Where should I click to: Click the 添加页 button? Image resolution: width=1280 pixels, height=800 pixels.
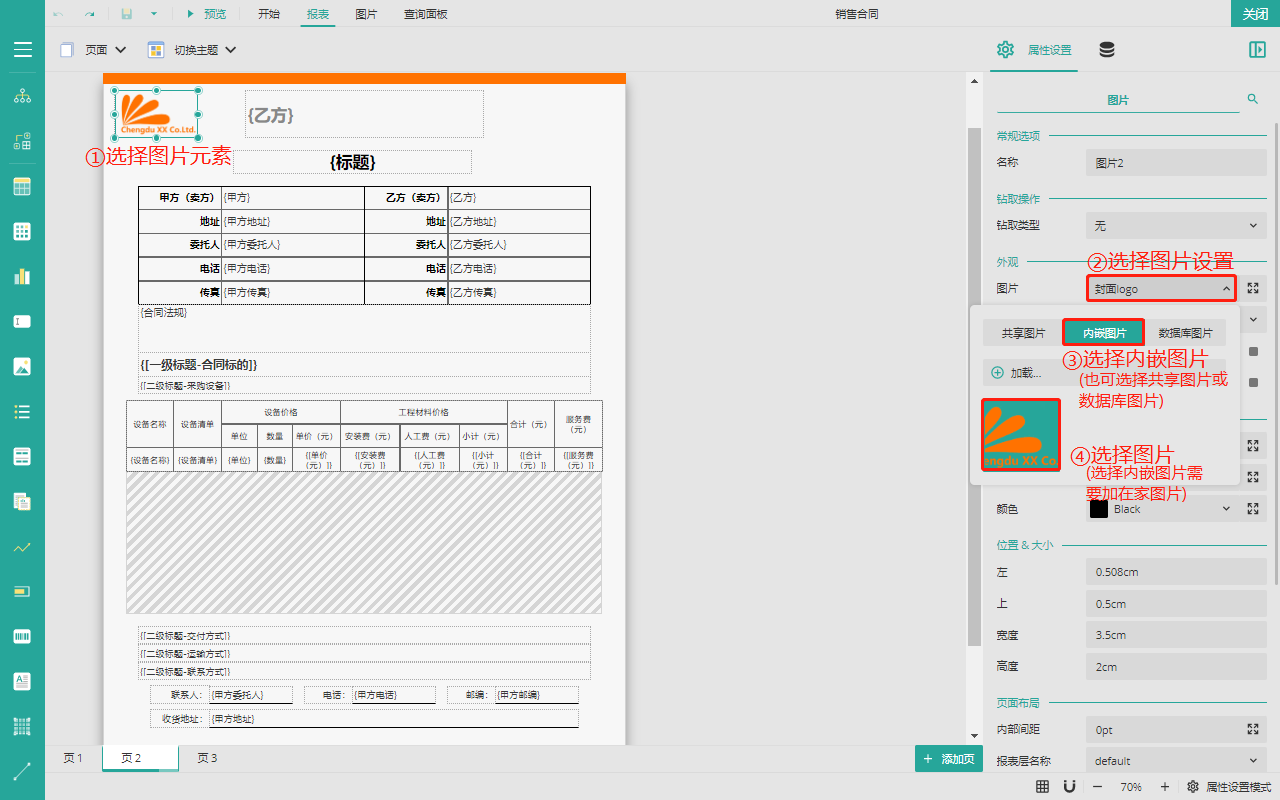tap(948, 759)
